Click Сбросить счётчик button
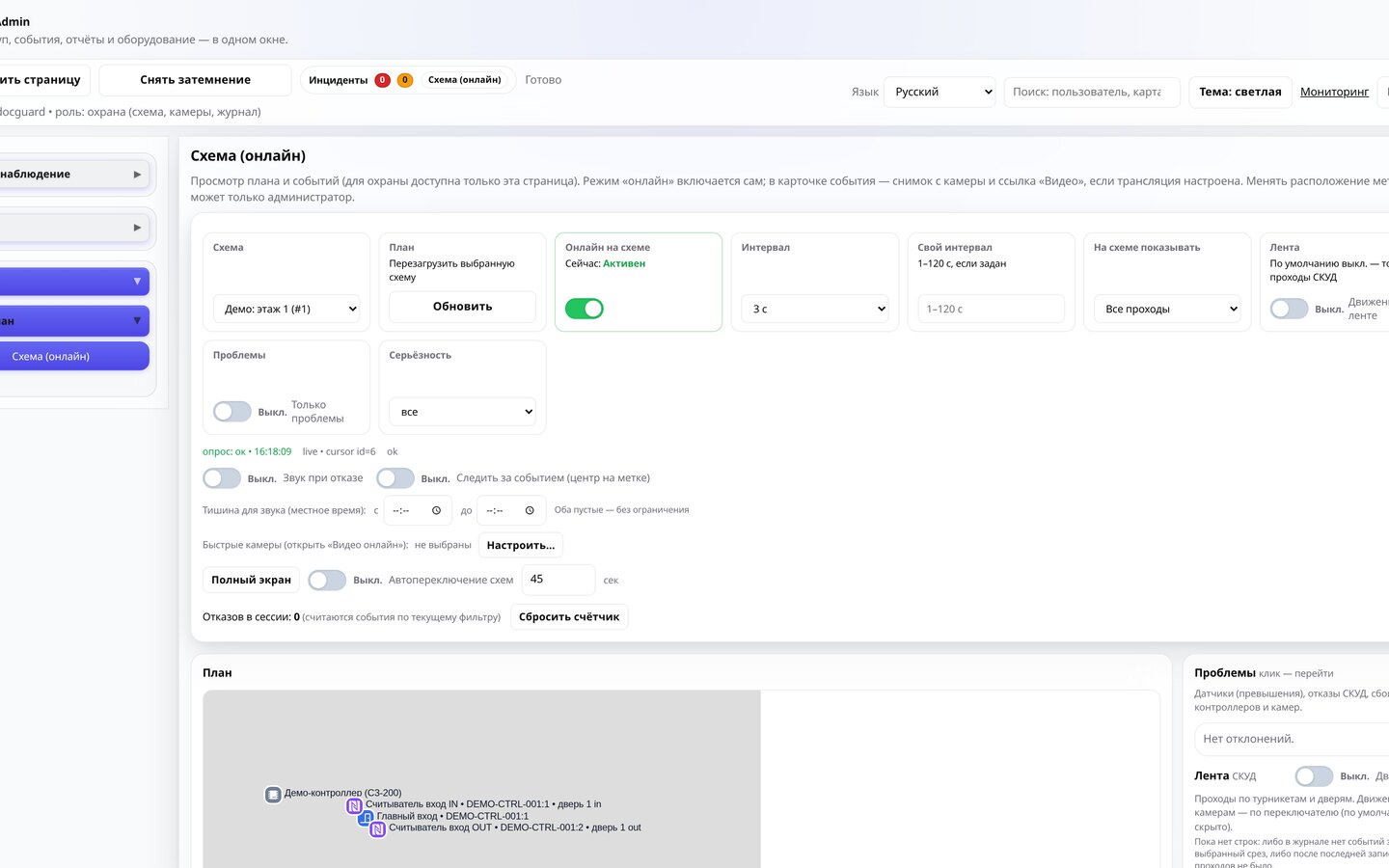1389x868 pixels. coord(569,617)
